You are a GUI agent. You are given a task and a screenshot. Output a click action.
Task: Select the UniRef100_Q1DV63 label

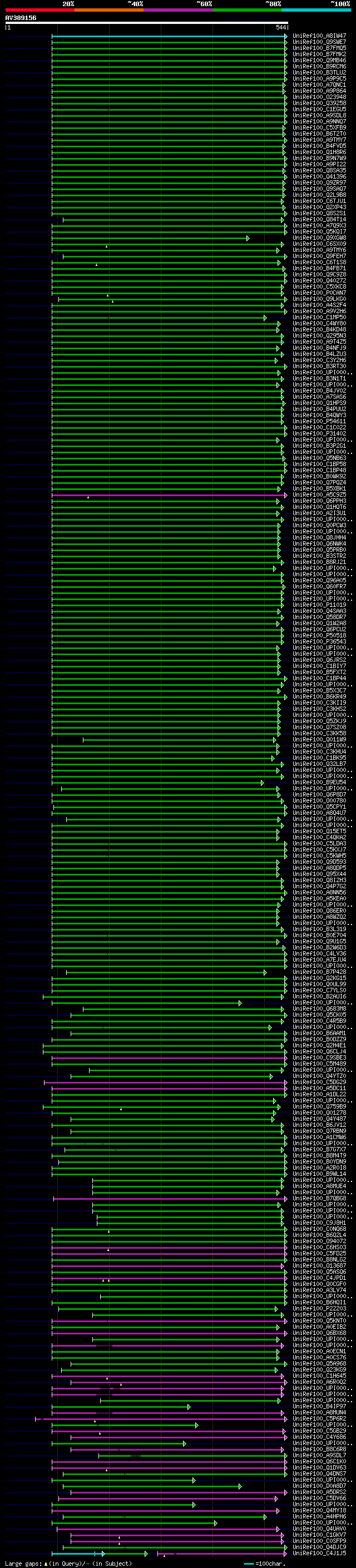pyautogui.click(x=319, y=1467)
